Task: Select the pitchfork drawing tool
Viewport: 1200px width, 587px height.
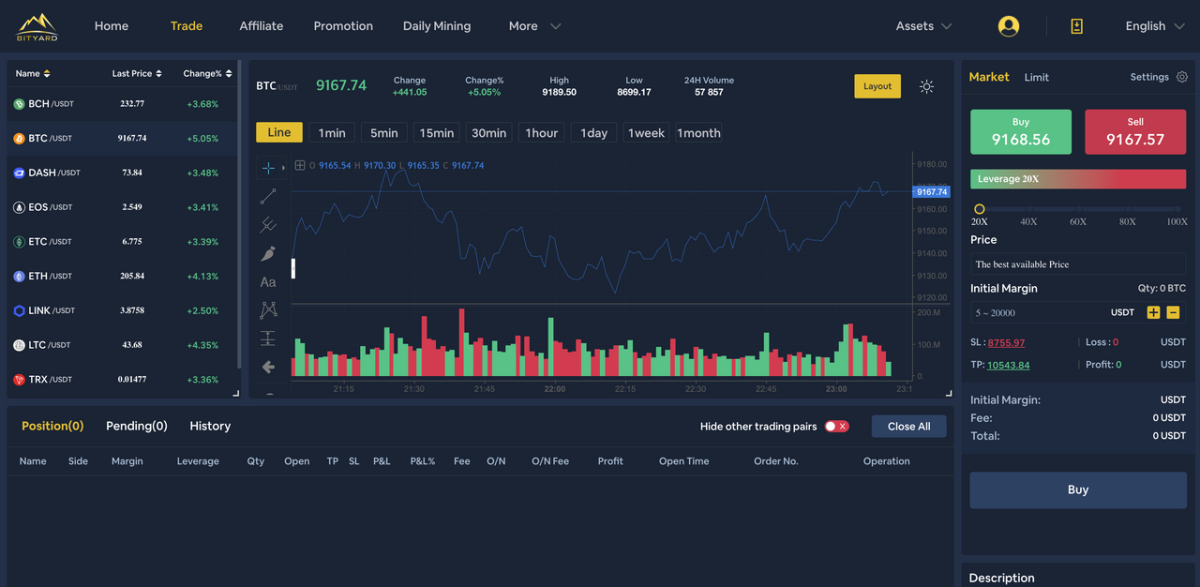Action: [x=268, y=225]
